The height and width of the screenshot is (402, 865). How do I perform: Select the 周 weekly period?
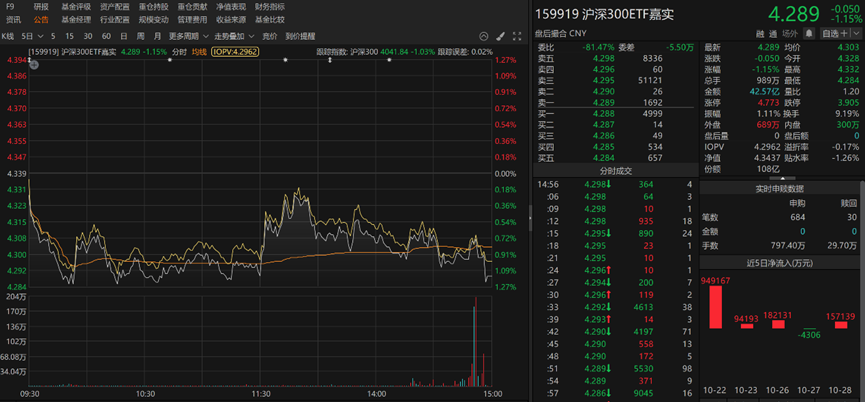click(x=141, y=36)
